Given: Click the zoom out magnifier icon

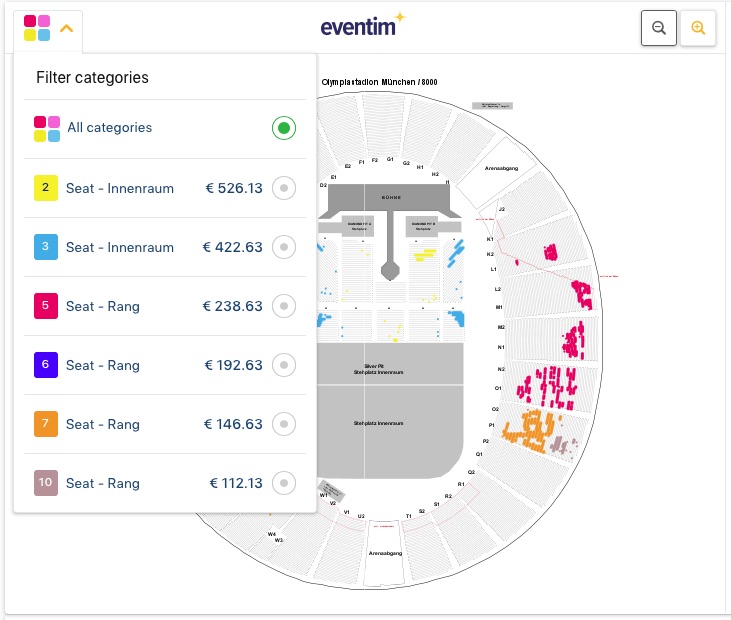Looking at the screenshot, I should pyautogui.click(x=658, y=28).
